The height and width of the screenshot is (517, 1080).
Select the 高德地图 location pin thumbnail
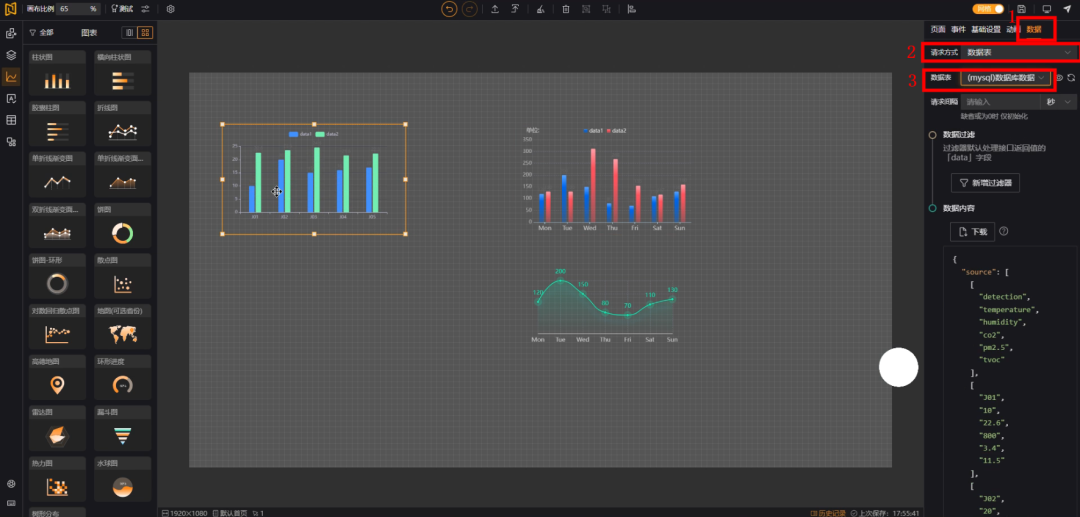click(x=57, y=377)
